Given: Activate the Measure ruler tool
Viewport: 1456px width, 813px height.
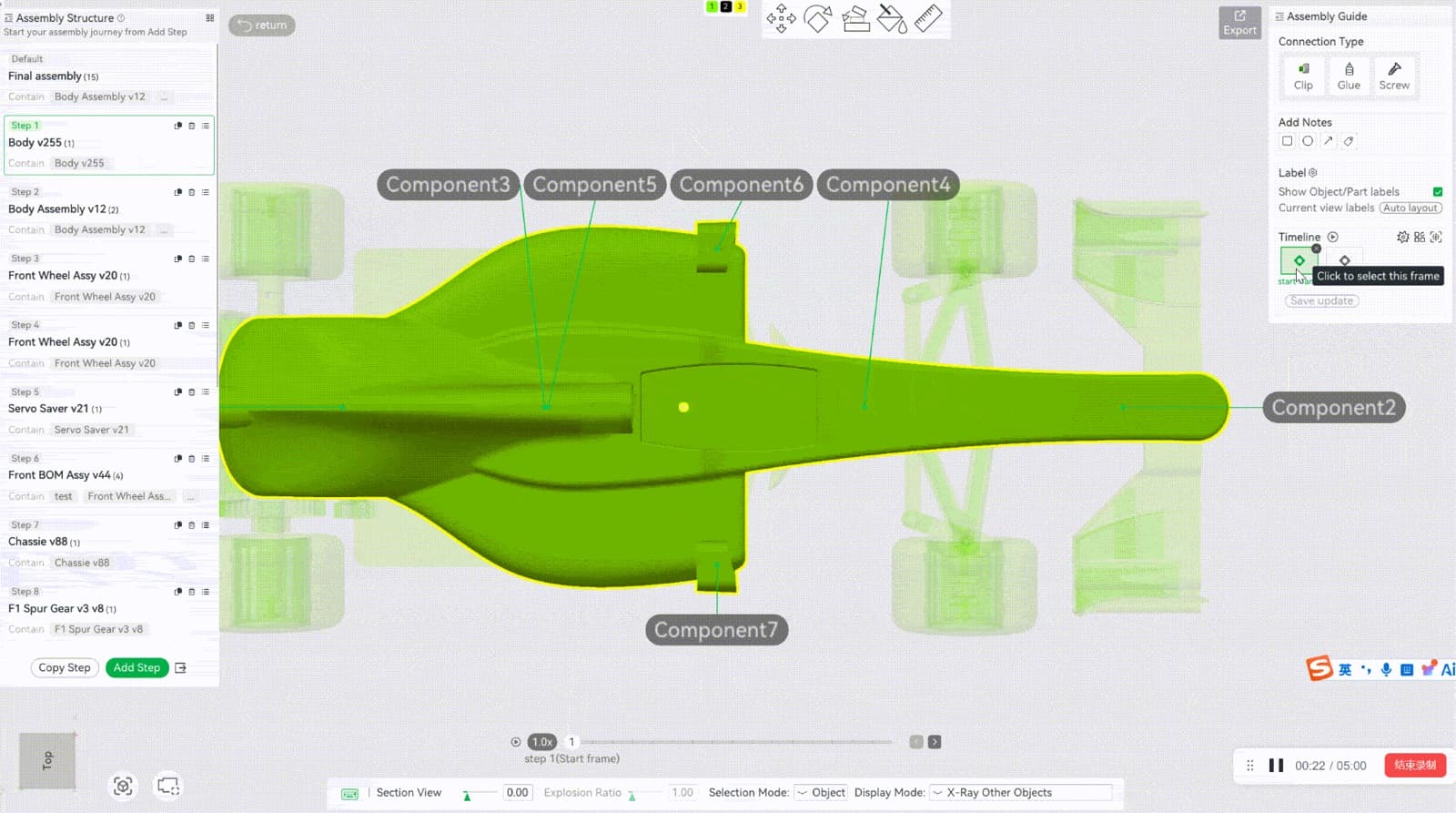Looking at the screenshot, I should [928, 18].
